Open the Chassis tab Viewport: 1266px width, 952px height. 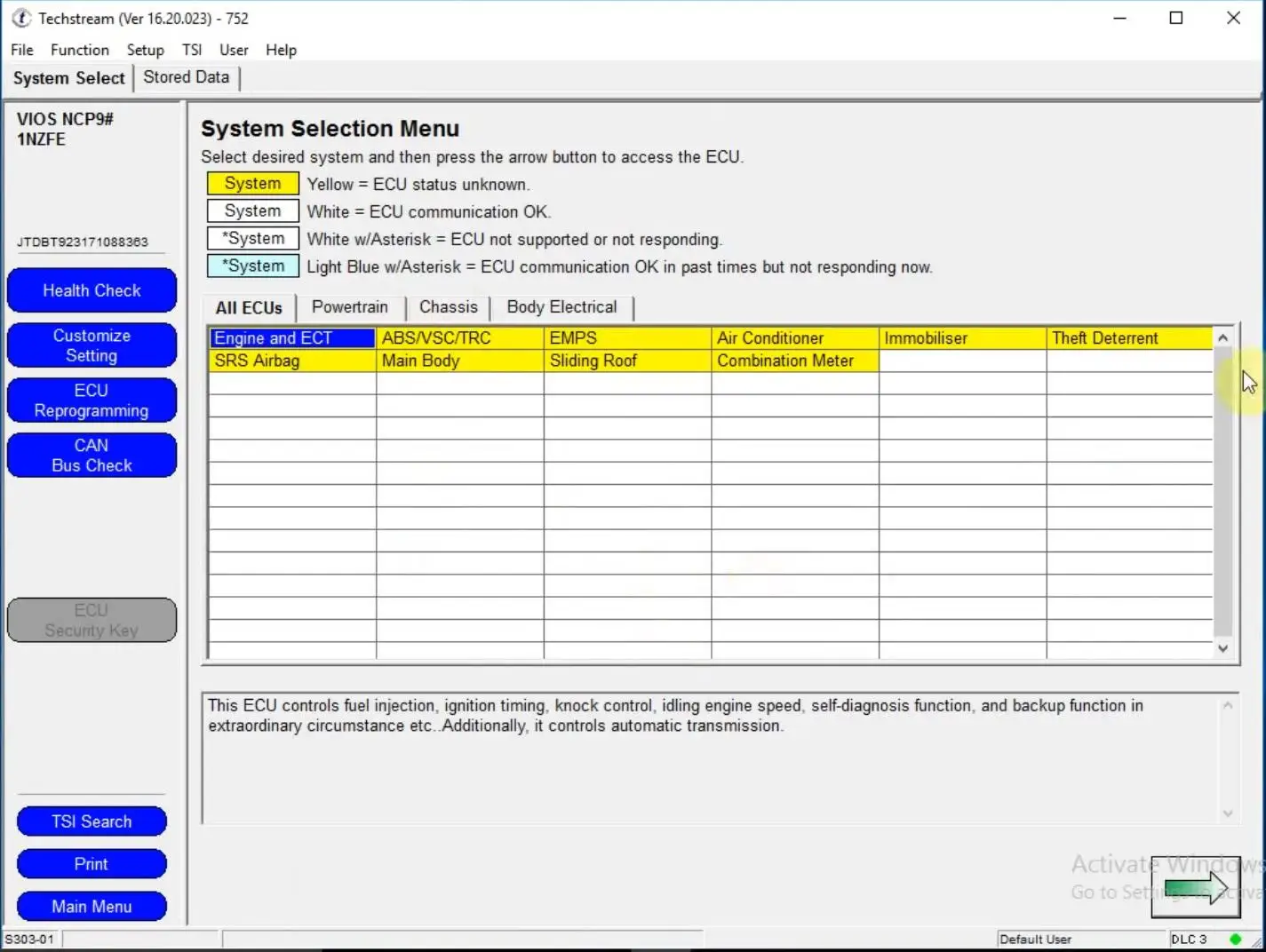click(x=449, y=307)
